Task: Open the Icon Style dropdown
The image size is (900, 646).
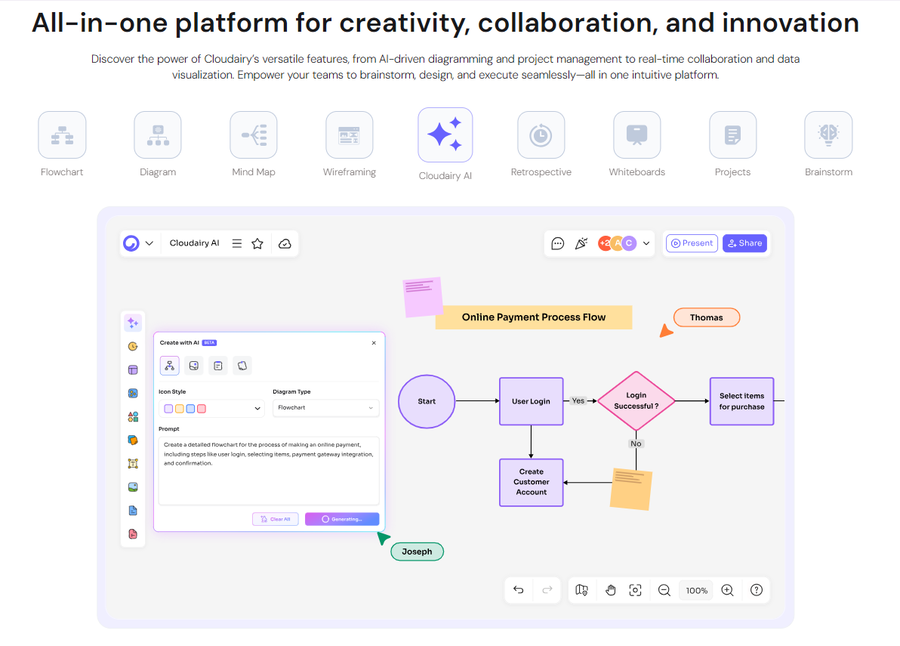Action: coord(211,408)
